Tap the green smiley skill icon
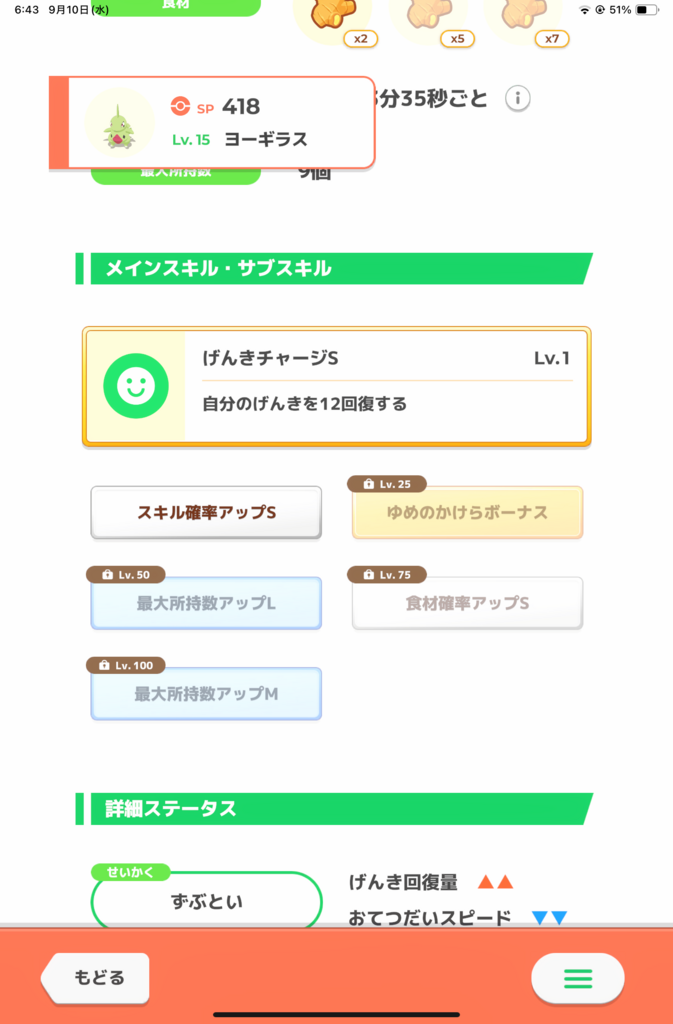This screenshot has height=1024, width=673. (136, 386)
